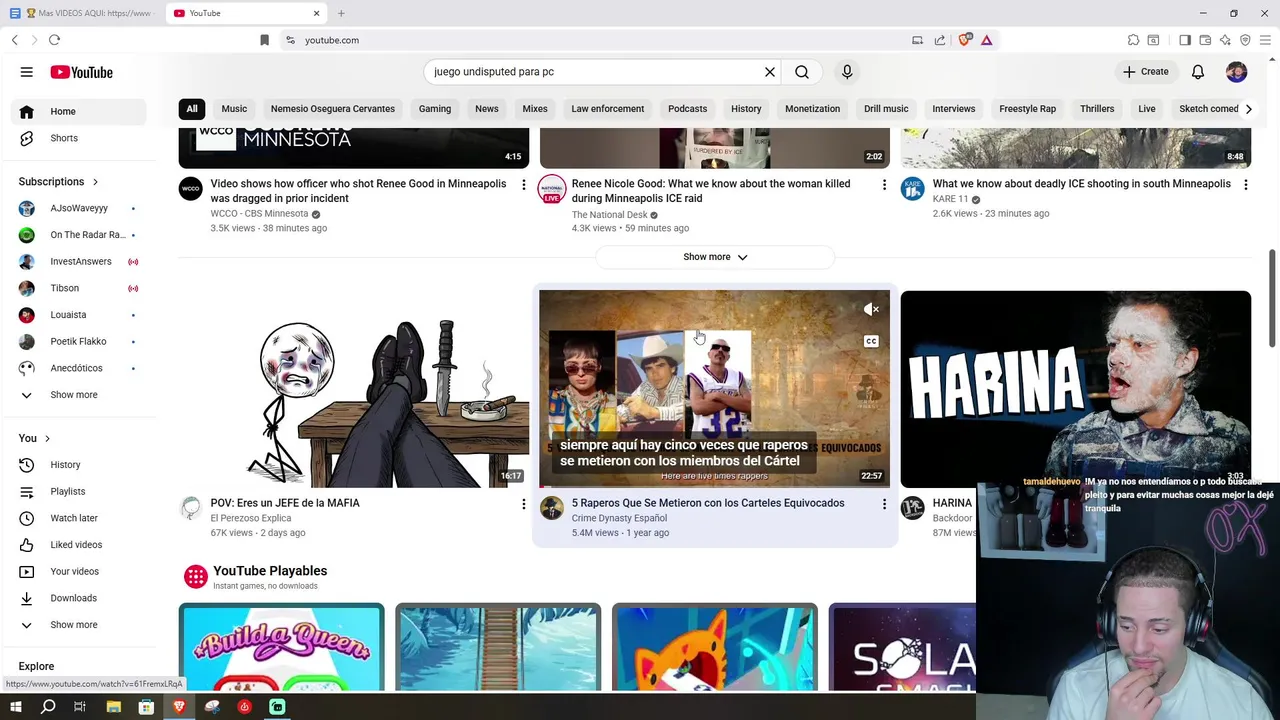Open options for WCCO officer video

pyautogui.click(x=523, y=185)
